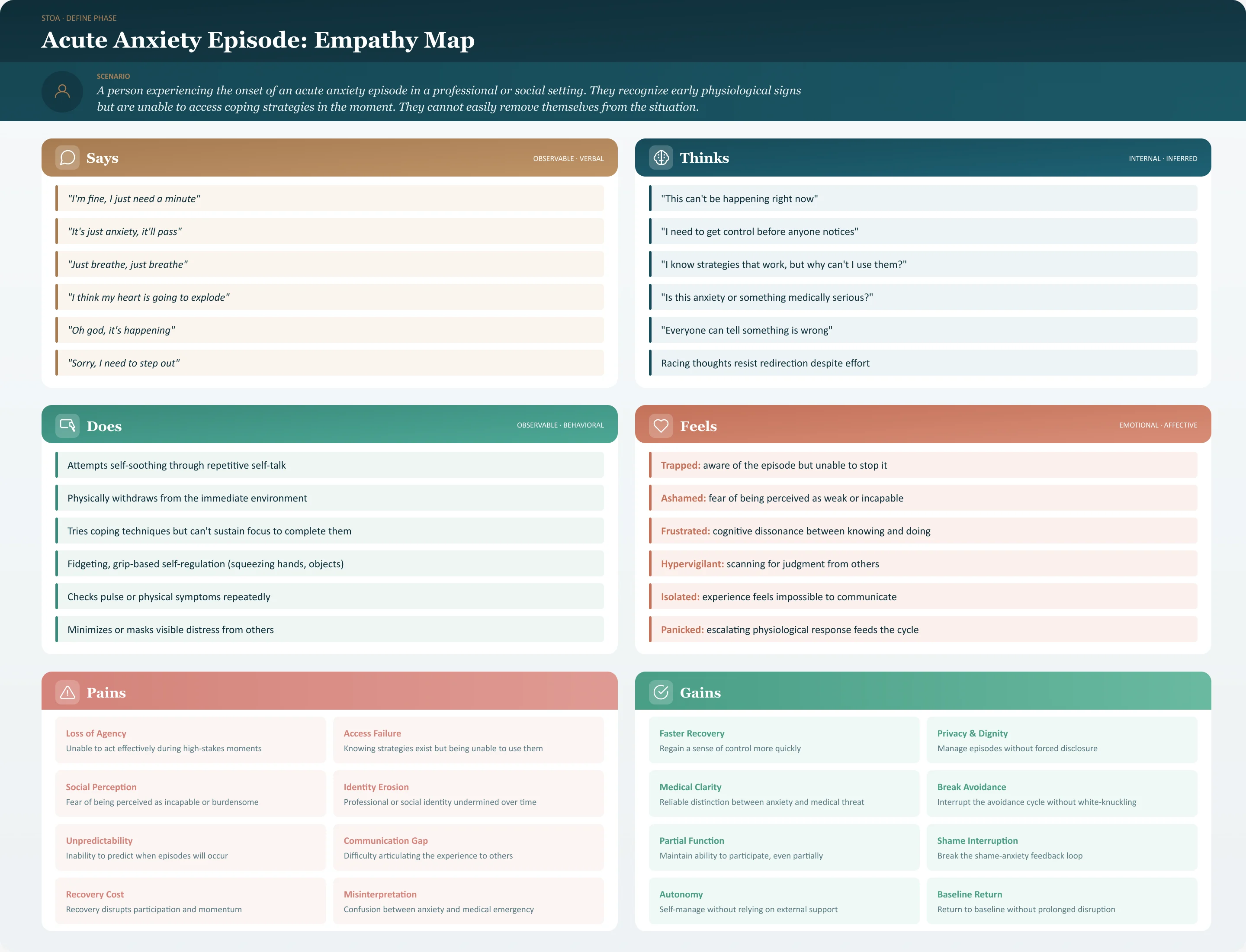Image resolution: width=1246 pixels, height=952 pixels.
Task: Open the Autonomy gain card
Action: click(784, 901)
